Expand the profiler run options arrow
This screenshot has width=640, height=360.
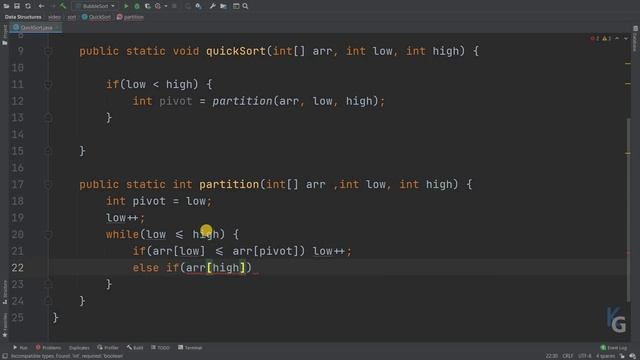[x=166, y=6]
